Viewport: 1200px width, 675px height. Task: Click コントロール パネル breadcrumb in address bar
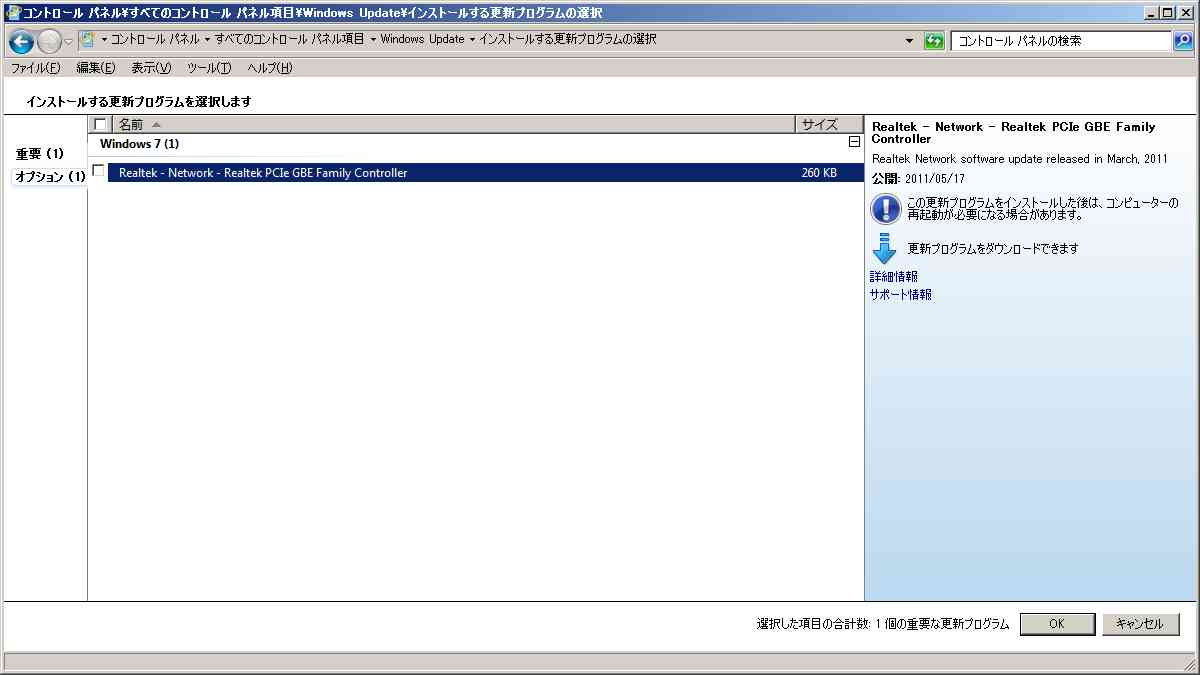pyautogui.click(x=154, y=40)
